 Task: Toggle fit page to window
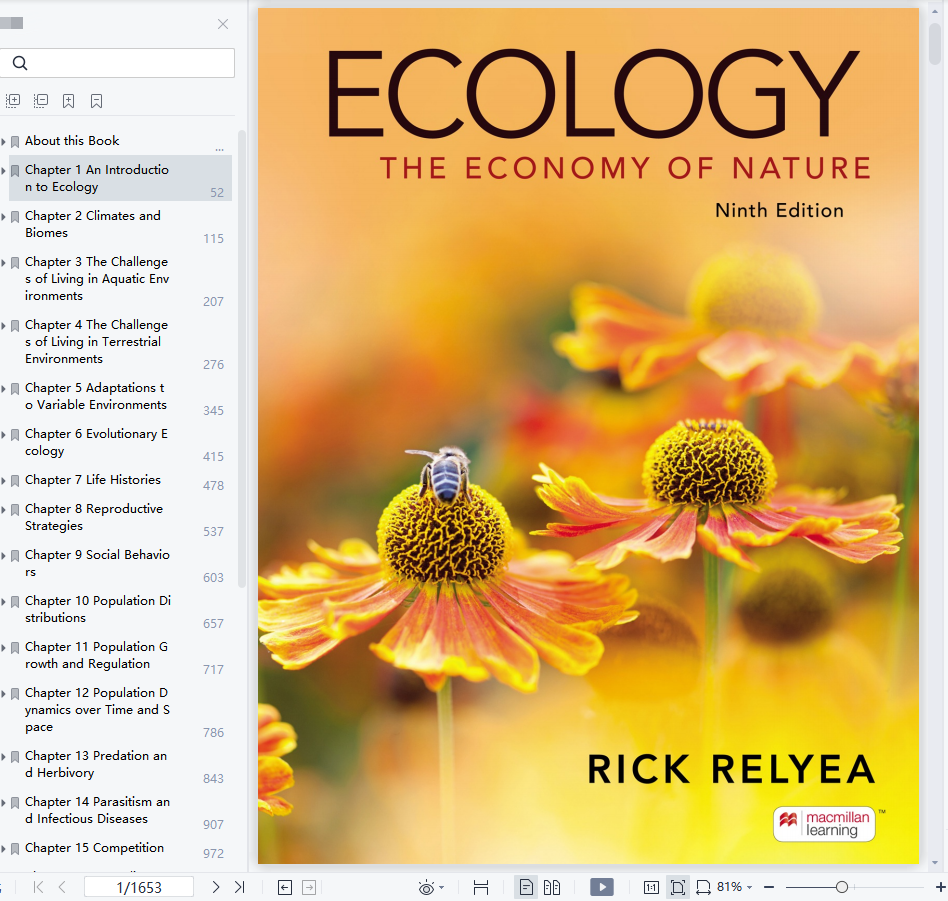[x=678, y=887]
